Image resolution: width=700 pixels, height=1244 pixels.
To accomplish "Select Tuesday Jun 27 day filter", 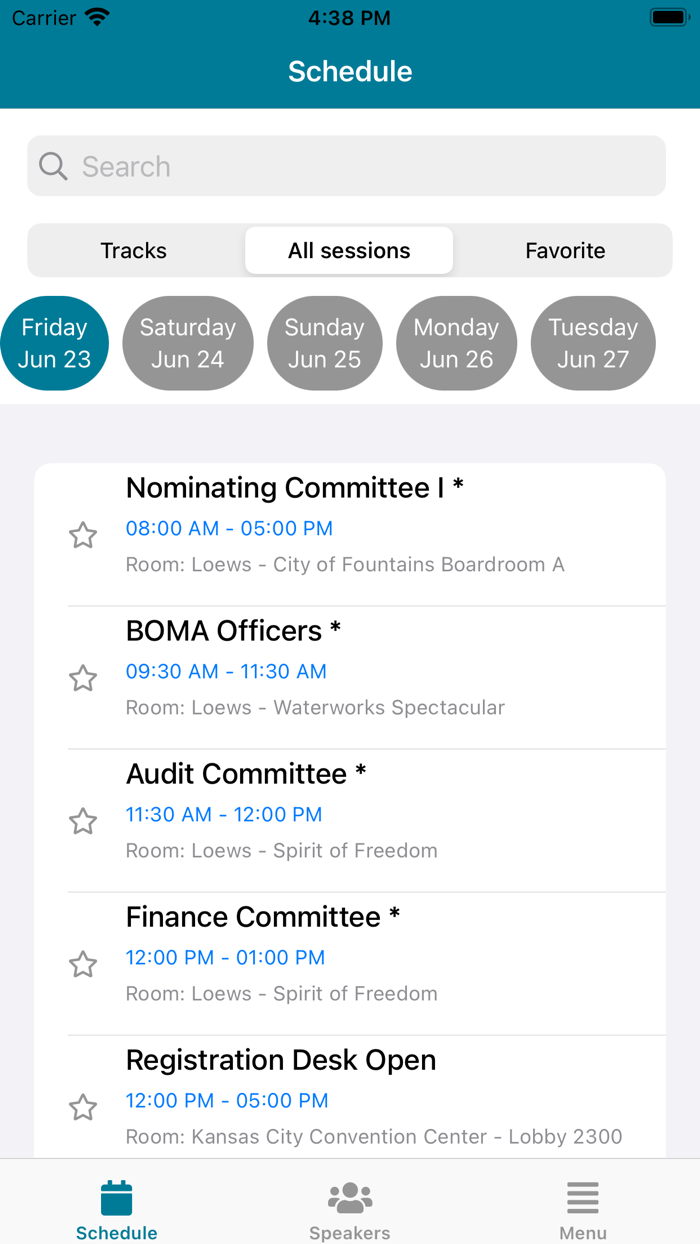I will pyautogui.click(x=593, y=343).
